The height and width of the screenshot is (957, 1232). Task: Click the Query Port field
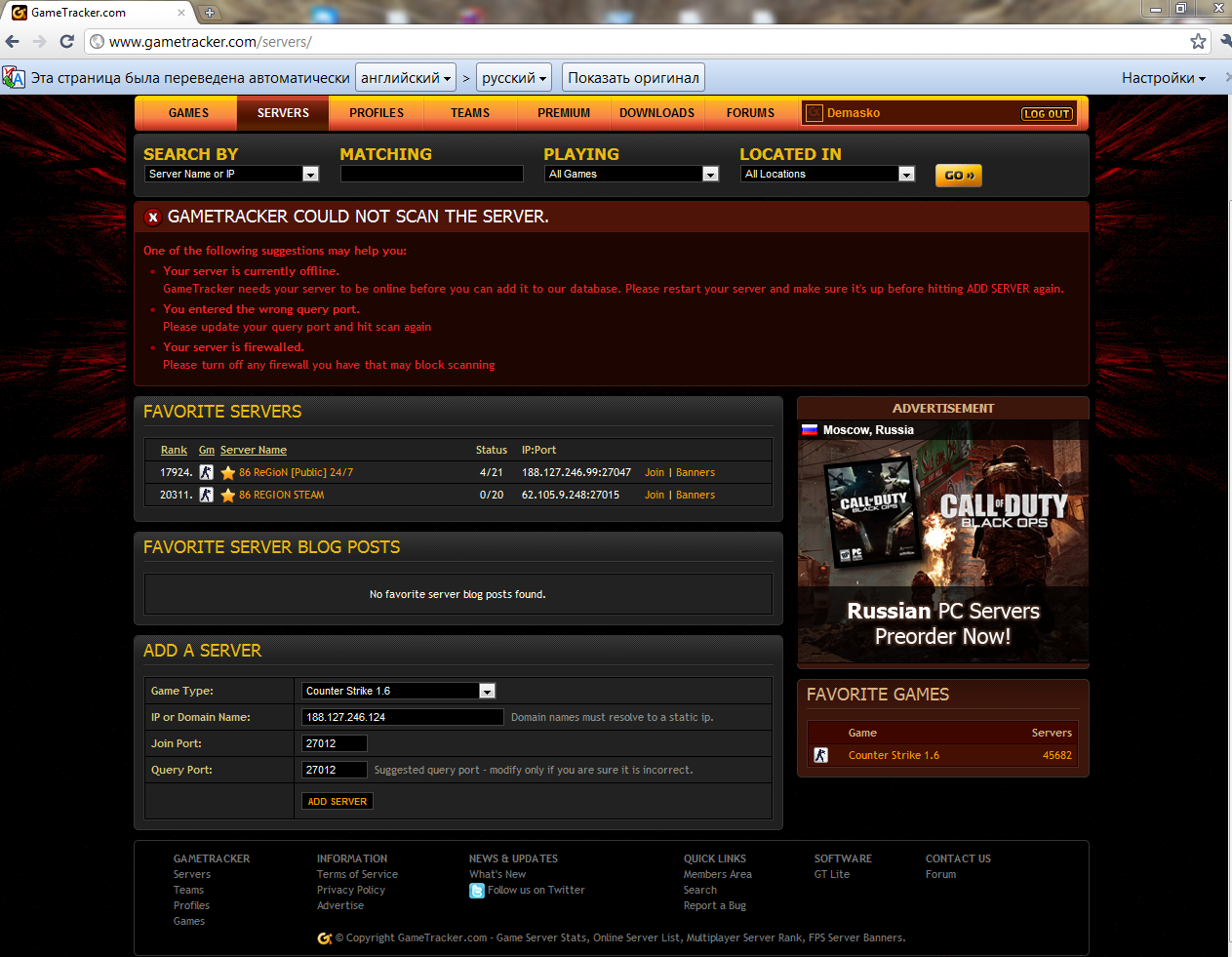point(335,770)
